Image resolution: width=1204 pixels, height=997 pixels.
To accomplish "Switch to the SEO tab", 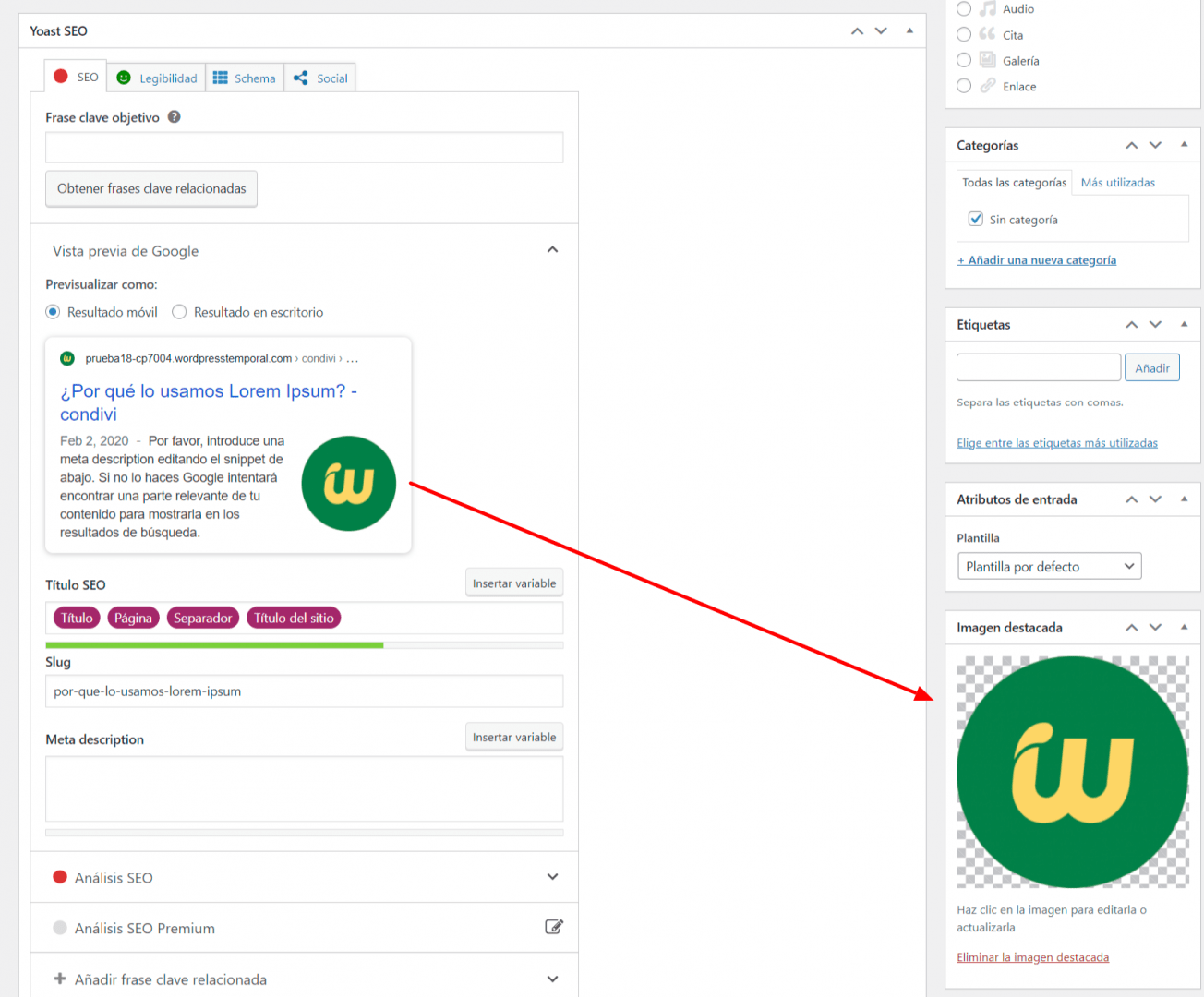I will click(x=76, y=77).
